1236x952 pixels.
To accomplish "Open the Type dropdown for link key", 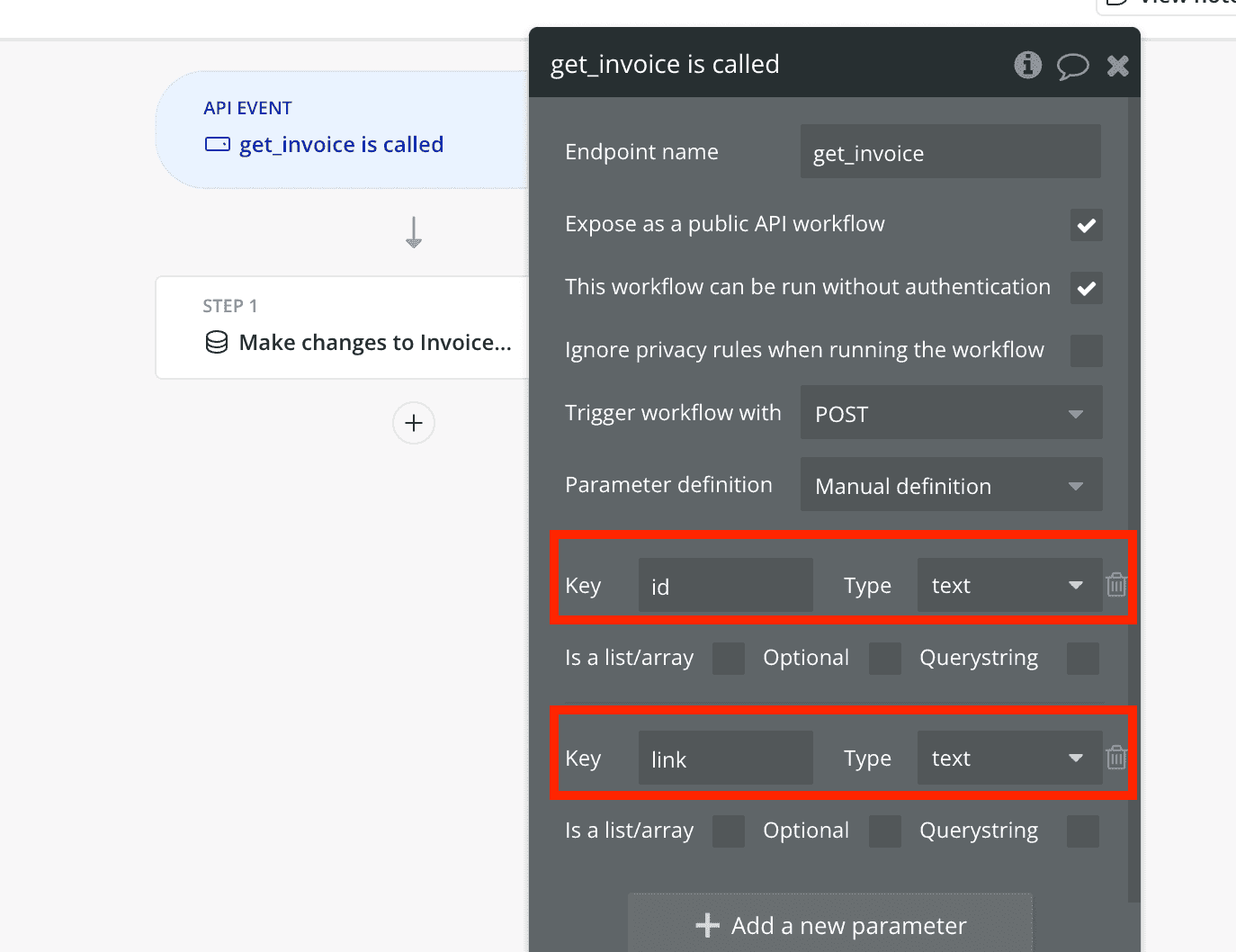I will [x=1008, y=759].
